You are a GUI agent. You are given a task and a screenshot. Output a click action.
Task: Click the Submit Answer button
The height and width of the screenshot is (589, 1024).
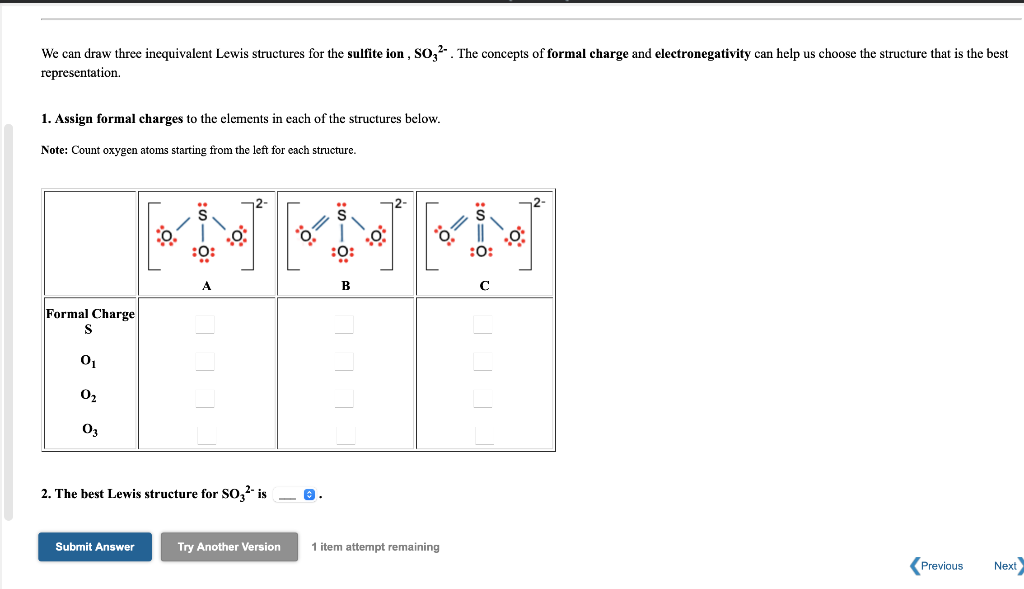coord(94,547)
